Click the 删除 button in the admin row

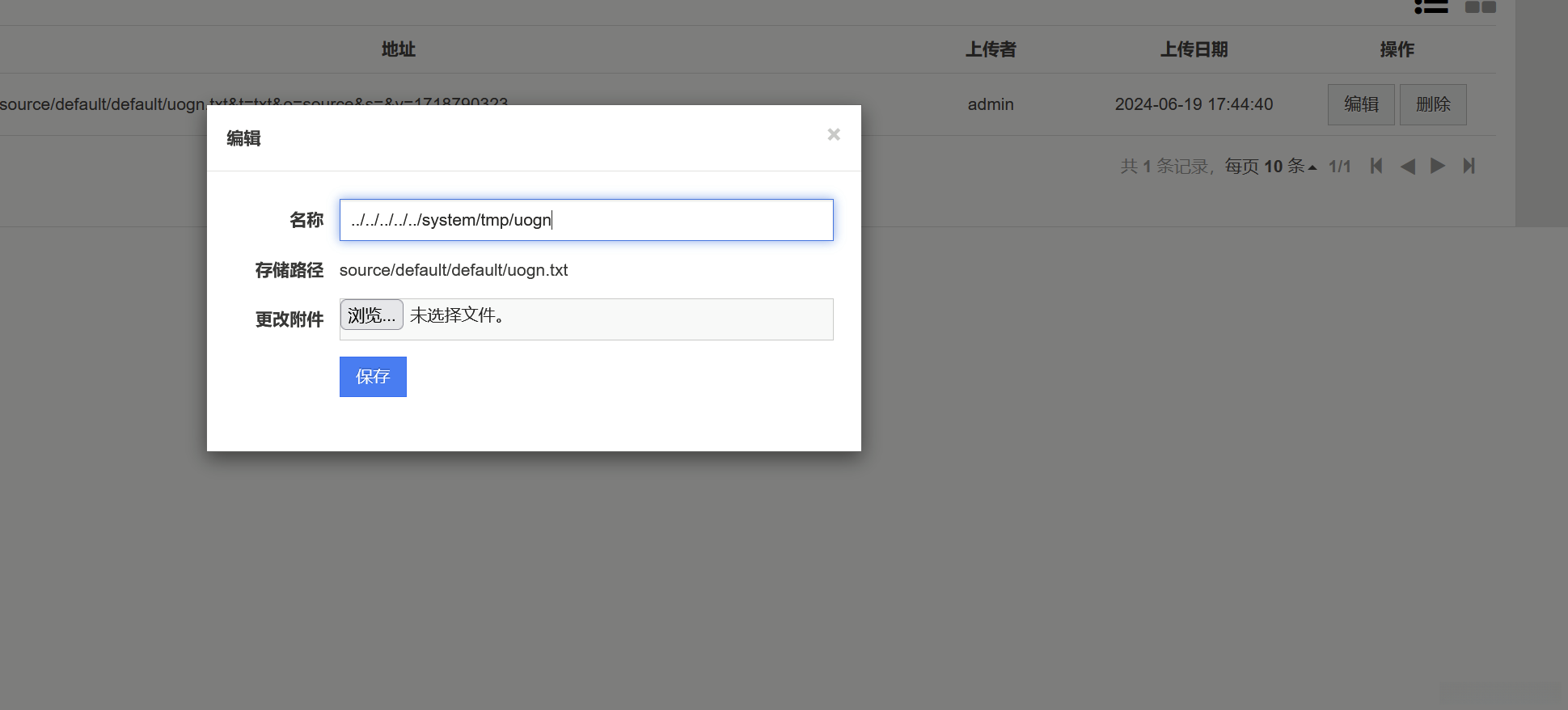pos(1433,104)
